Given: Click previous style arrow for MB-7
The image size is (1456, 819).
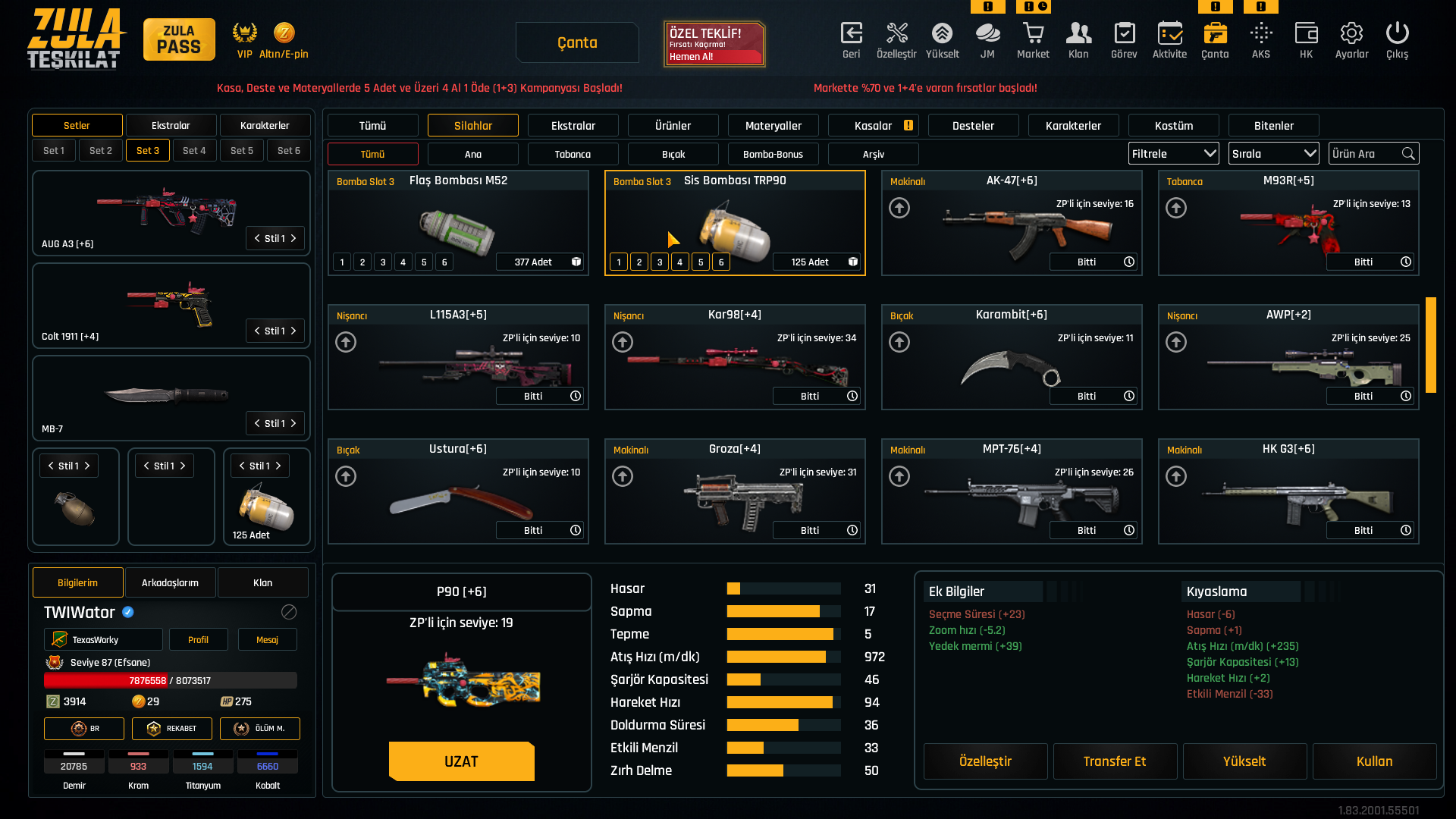Looking at the screenshot, I should [x=257, y=423].
